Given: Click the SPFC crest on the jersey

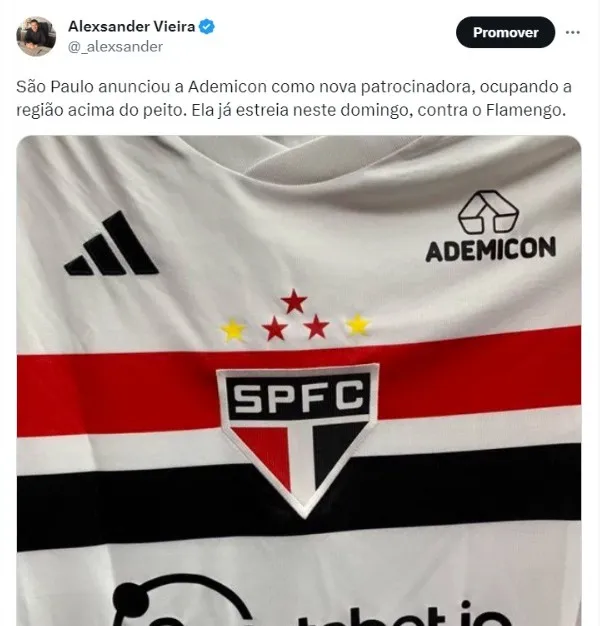Looking at the screenshot, I should pos(297,440).
